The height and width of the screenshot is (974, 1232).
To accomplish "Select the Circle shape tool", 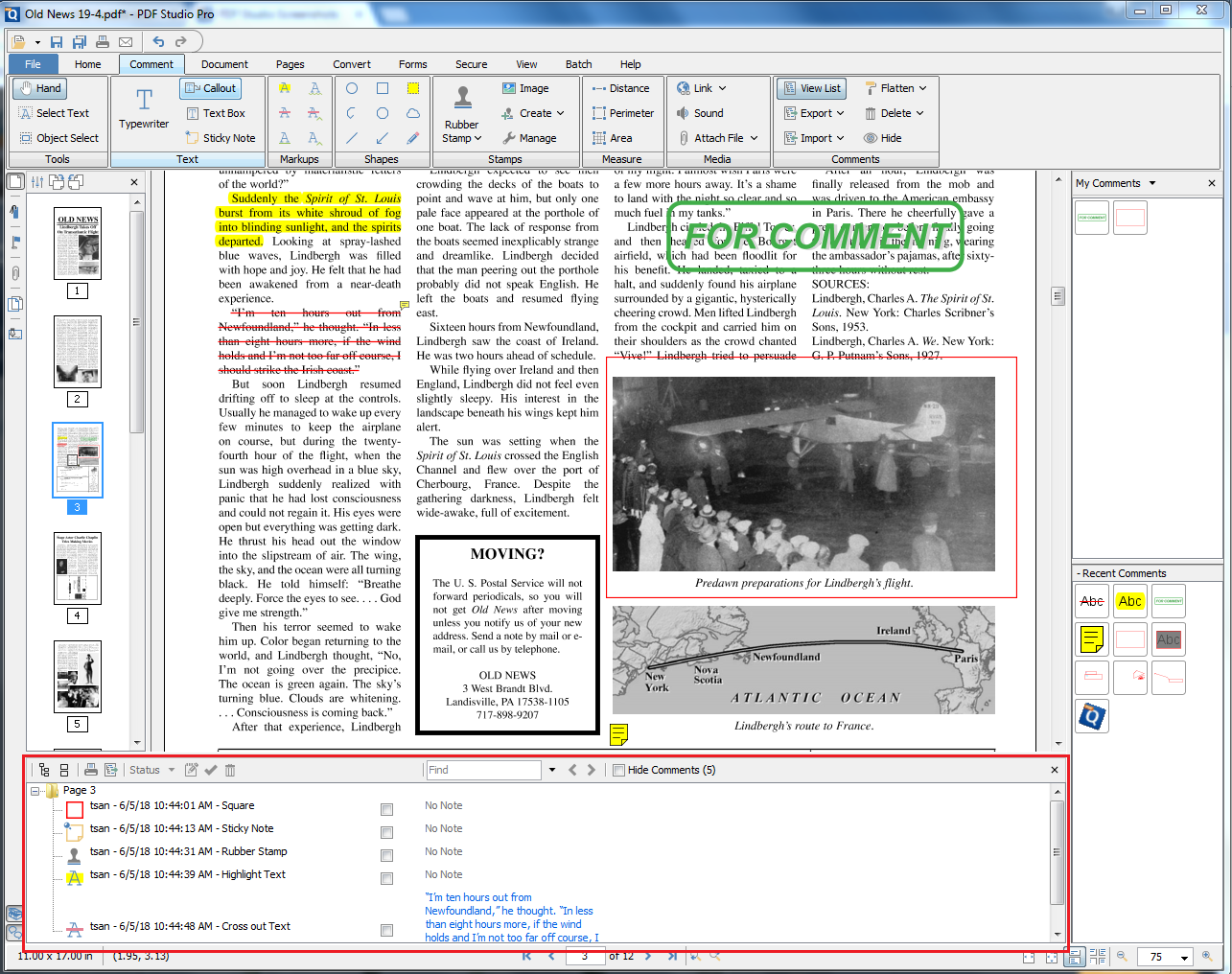I will tap(352, 87).
